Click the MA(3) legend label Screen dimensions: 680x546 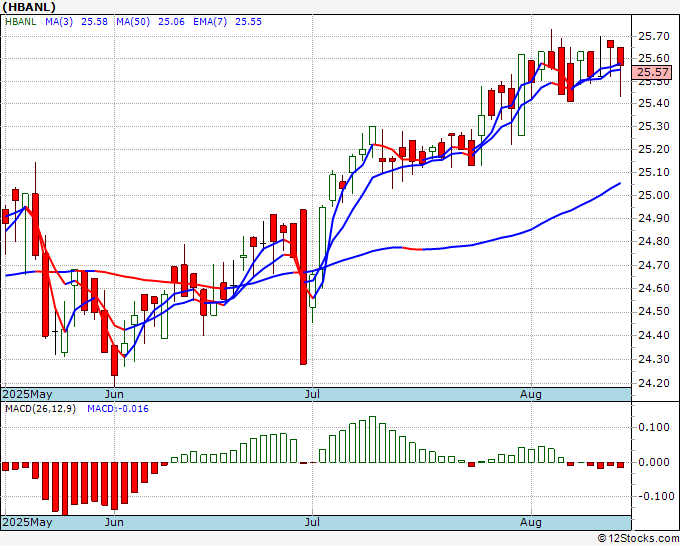tap(59, 22)
